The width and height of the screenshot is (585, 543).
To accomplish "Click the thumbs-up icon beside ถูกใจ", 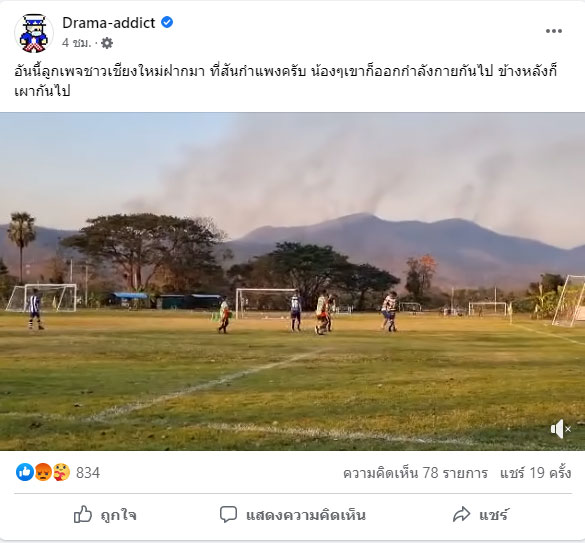I will pyautogui.click(x=83, y=514).
